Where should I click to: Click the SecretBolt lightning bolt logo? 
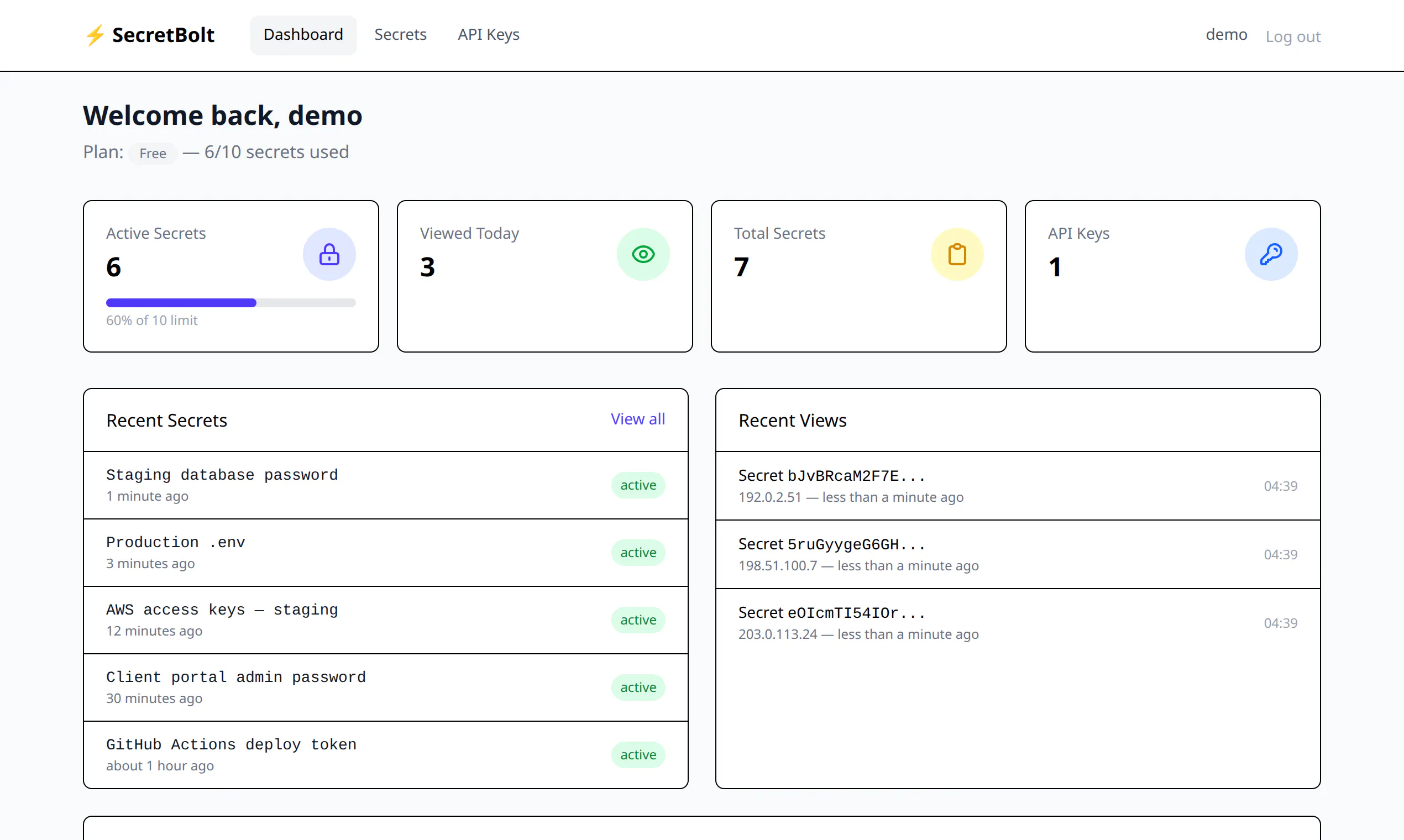point(95,35)
